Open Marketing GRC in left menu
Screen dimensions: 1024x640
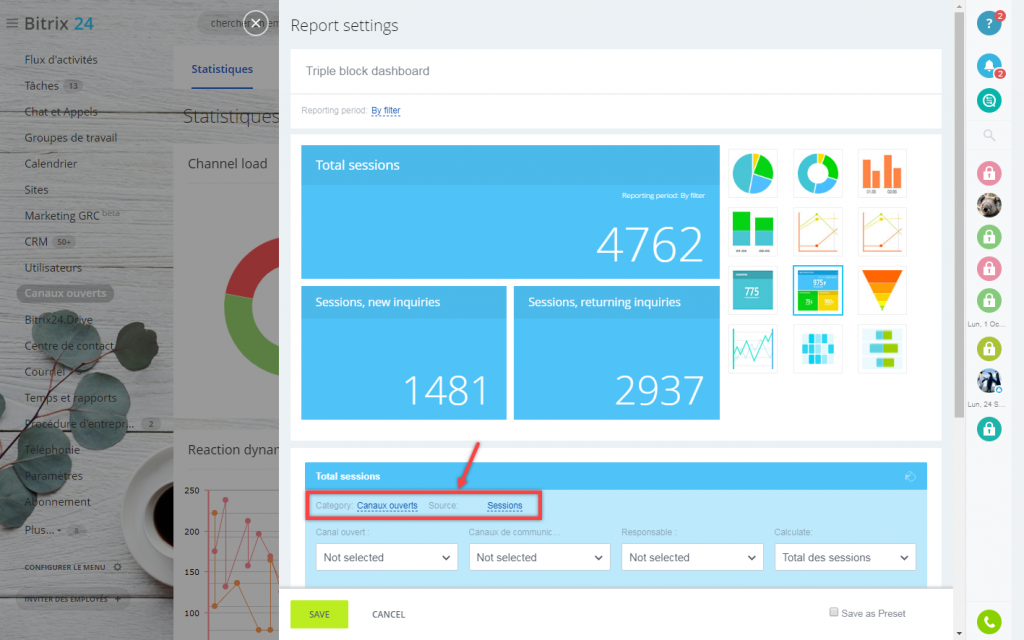click(62, 216)
